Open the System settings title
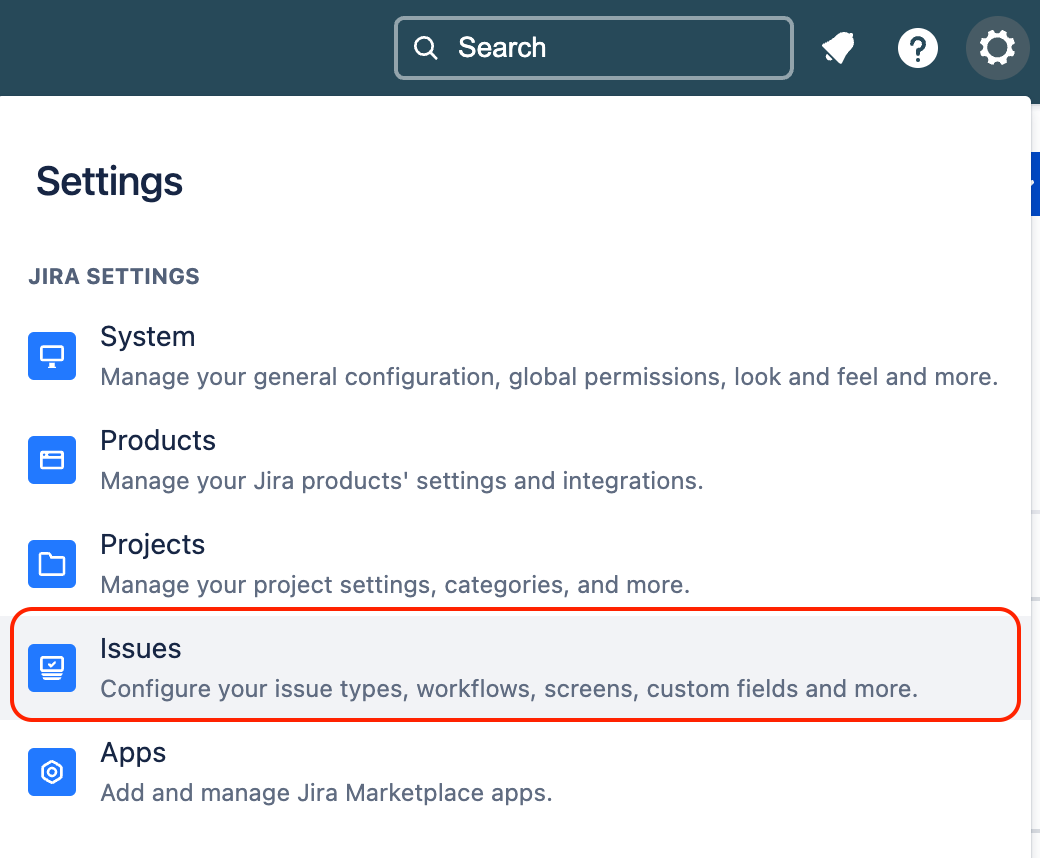The image size is (1040, 858). click(147, 337)
